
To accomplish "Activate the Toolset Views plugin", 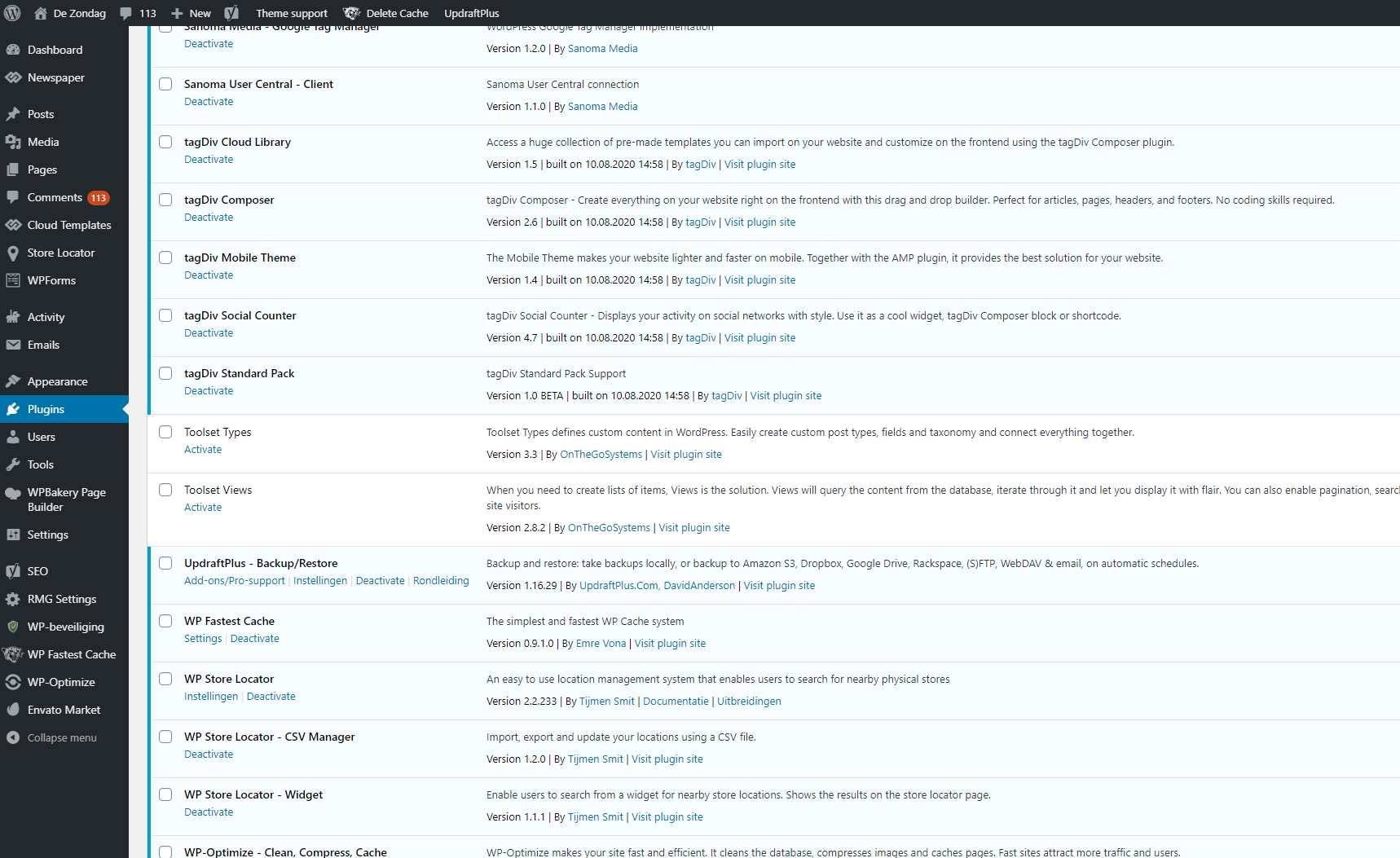I will coord(203,508).
